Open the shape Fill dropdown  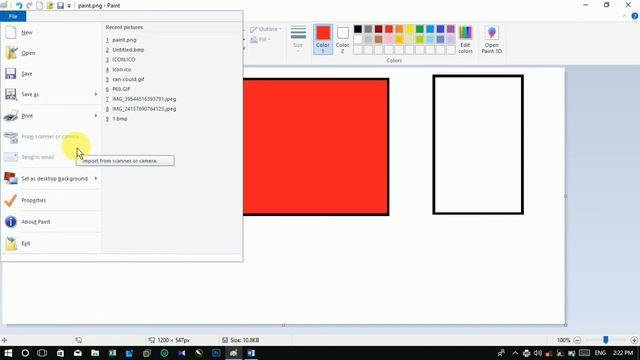tap(260, 40)
